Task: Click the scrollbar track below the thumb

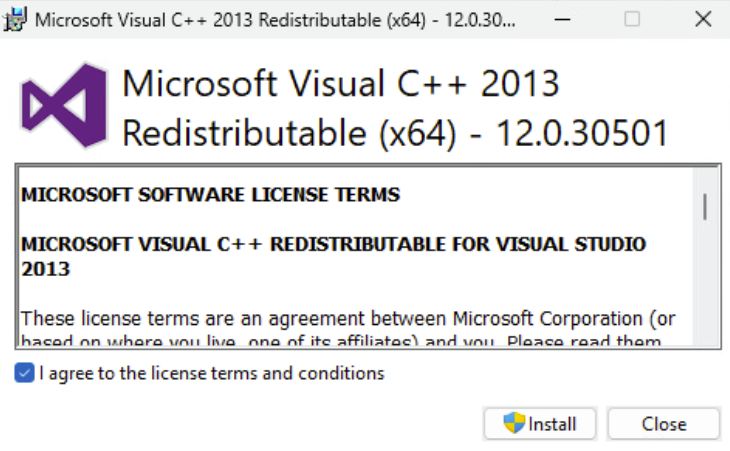Action: [x=705, y=290]
